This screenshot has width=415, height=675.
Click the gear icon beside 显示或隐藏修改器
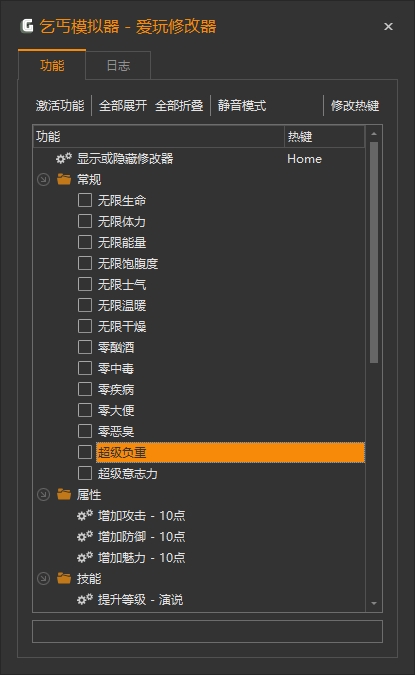tap(64, 158)
